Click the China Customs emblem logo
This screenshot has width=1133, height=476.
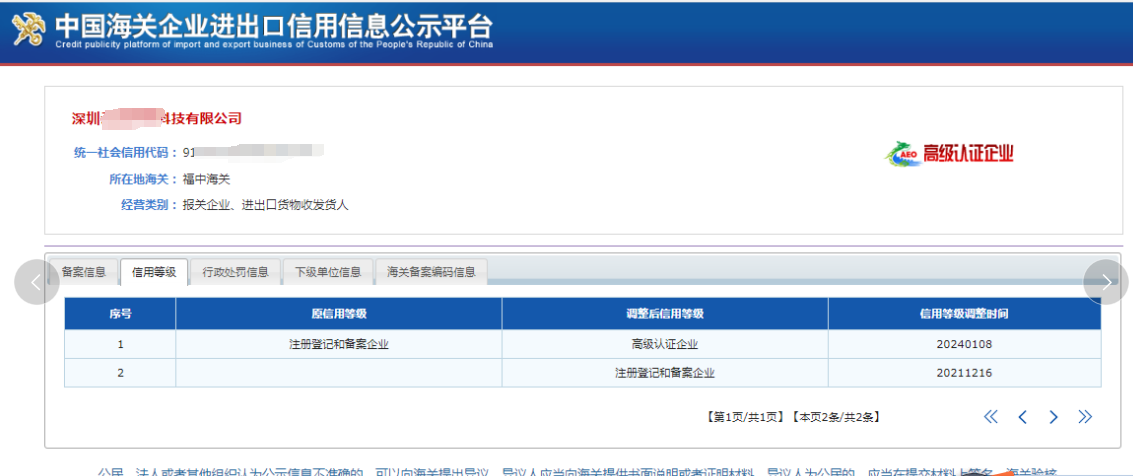pyautogui.click(x=30, y=29)
